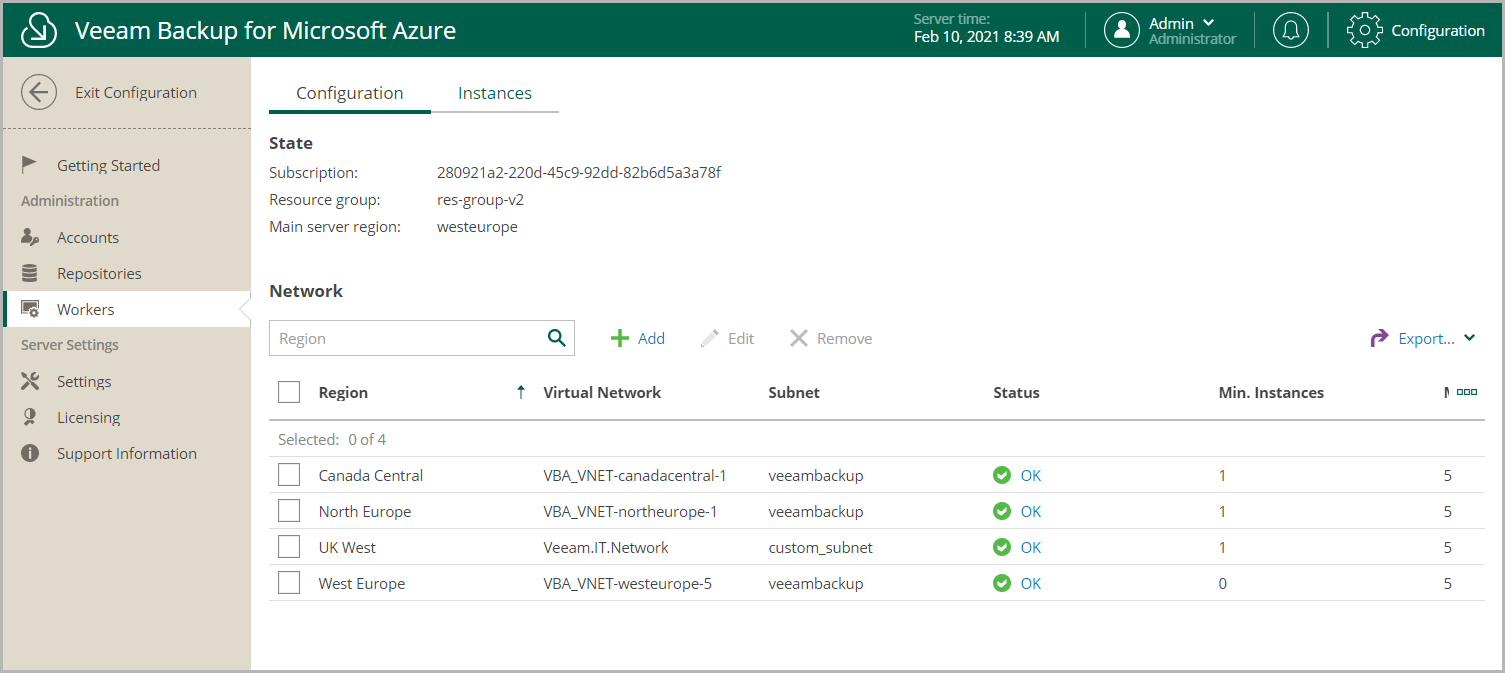Image resolution: width=1505 pixels, height=673 pixels.
Task: Click the Veeam.IT.Network cell
Action: (x=606, y=547)
